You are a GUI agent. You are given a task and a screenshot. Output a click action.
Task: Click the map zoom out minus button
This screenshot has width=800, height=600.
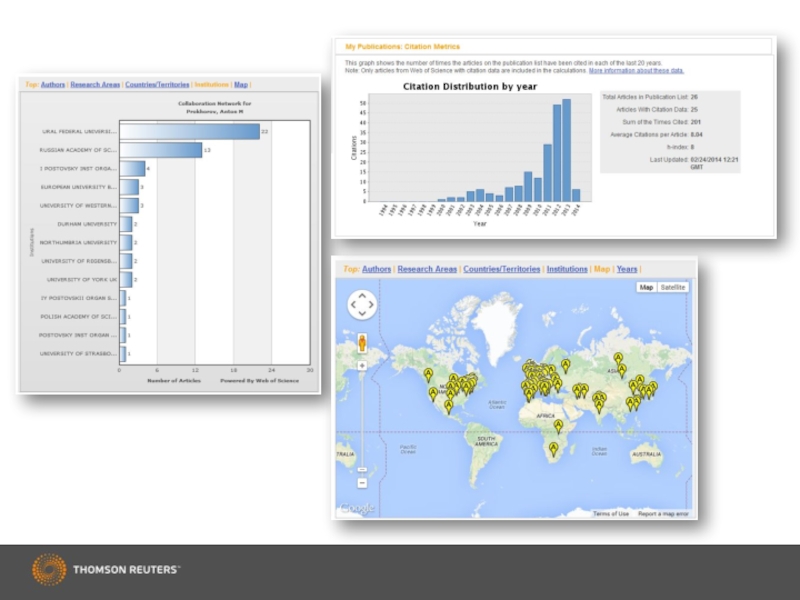tap(362, 482)
